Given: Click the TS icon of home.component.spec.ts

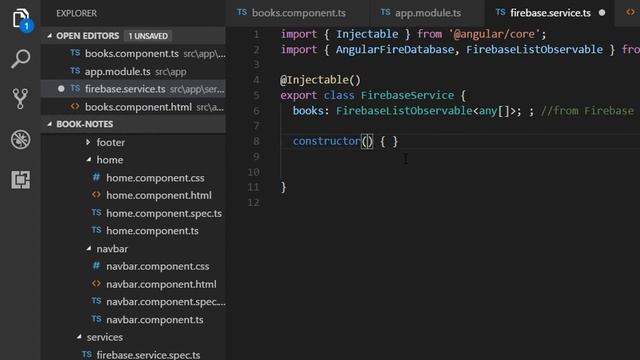Looking at the screenshot, I should click(x=96, y=213).
